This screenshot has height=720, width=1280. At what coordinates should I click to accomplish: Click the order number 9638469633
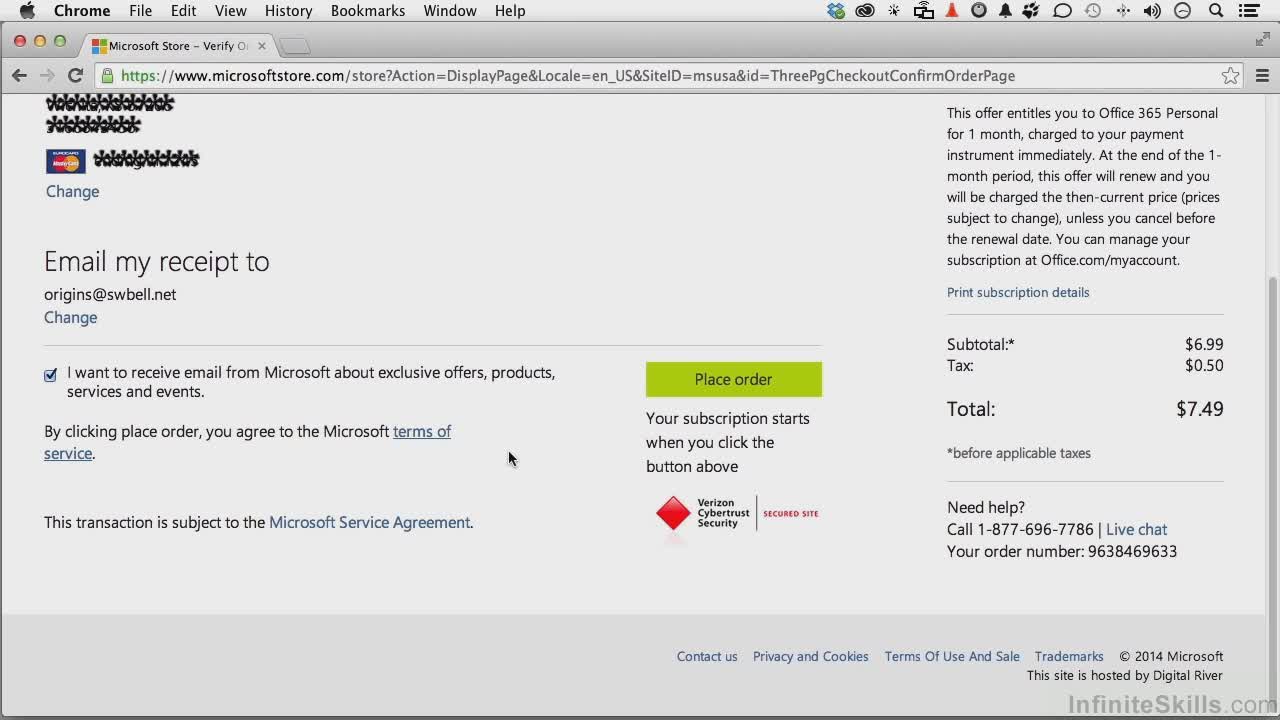pos(1132,551)
